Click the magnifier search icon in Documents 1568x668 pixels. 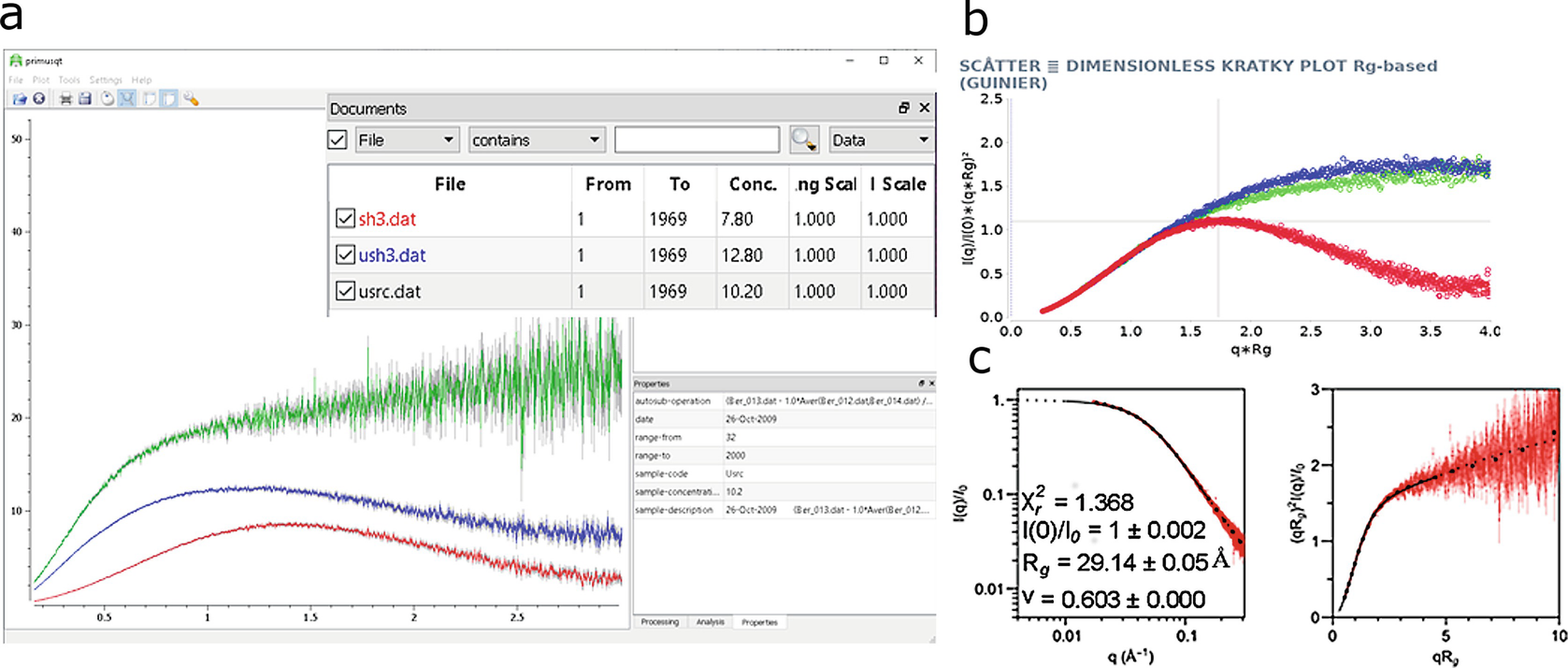tap(803, 139)
